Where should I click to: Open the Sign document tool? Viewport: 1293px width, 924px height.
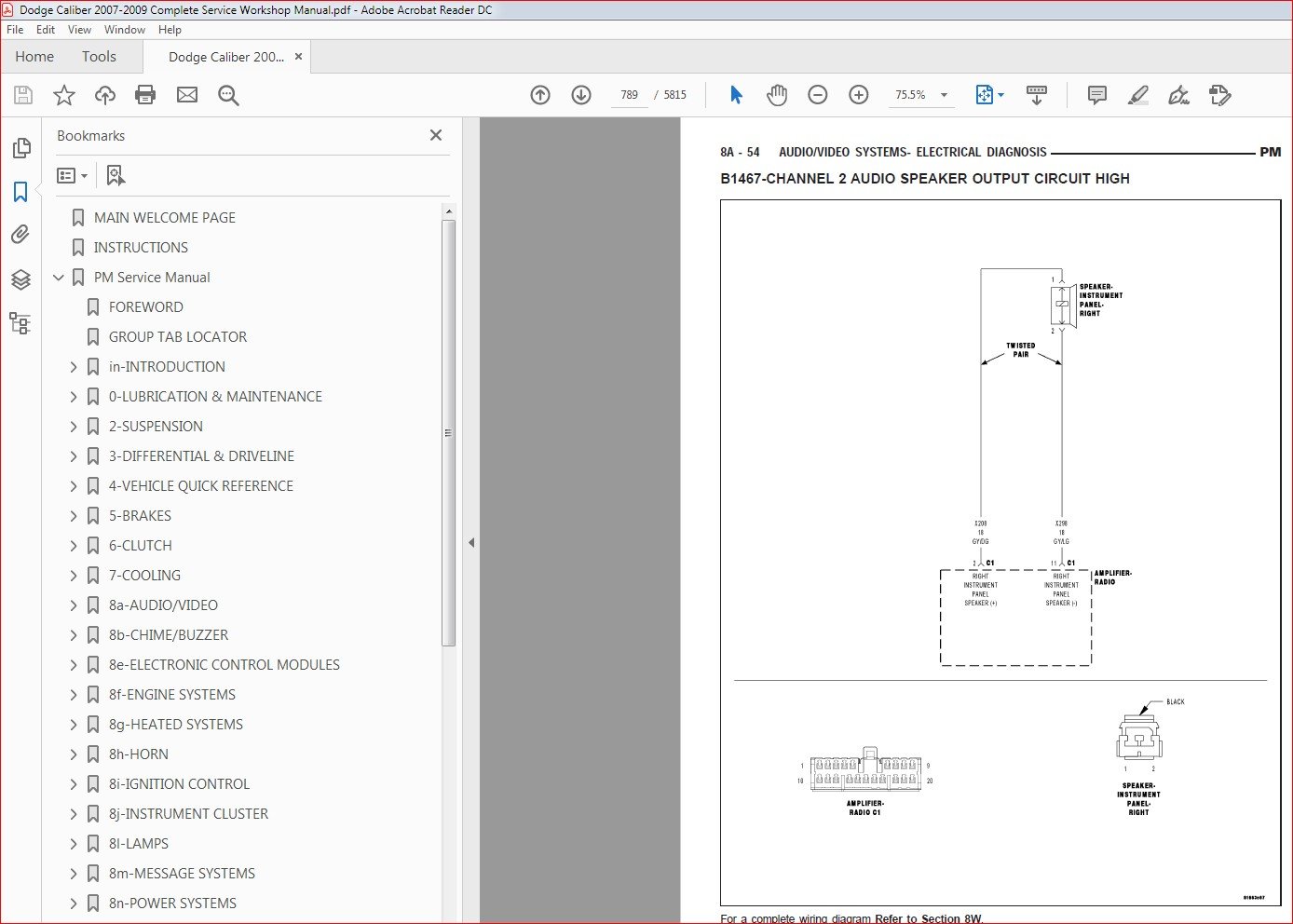click(x=1178, y=95)
